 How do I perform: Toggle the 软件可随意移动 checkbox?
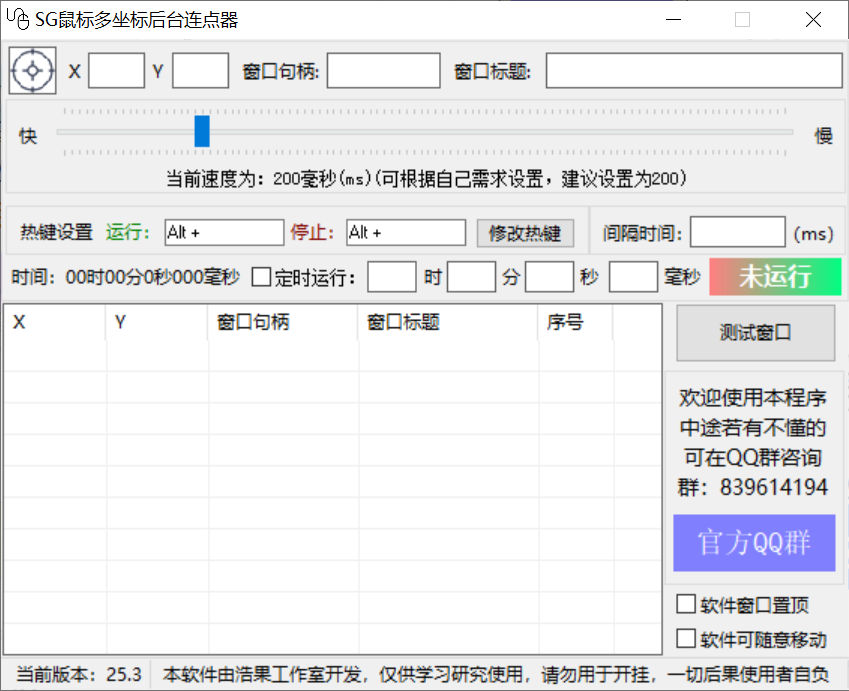[x=686, y=638]
